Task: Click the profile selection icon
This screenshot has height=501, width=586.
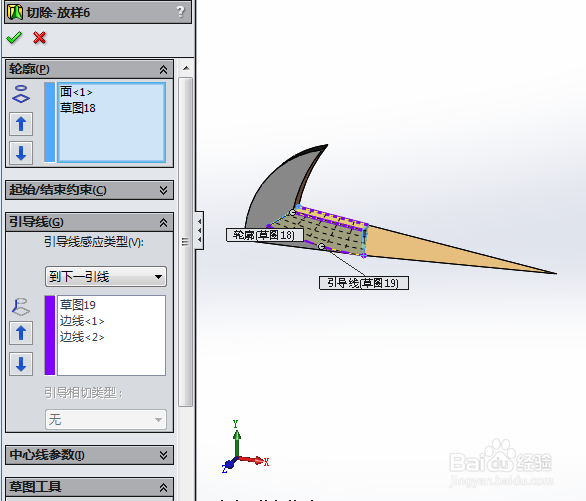Action: click(x=21, y=94)
